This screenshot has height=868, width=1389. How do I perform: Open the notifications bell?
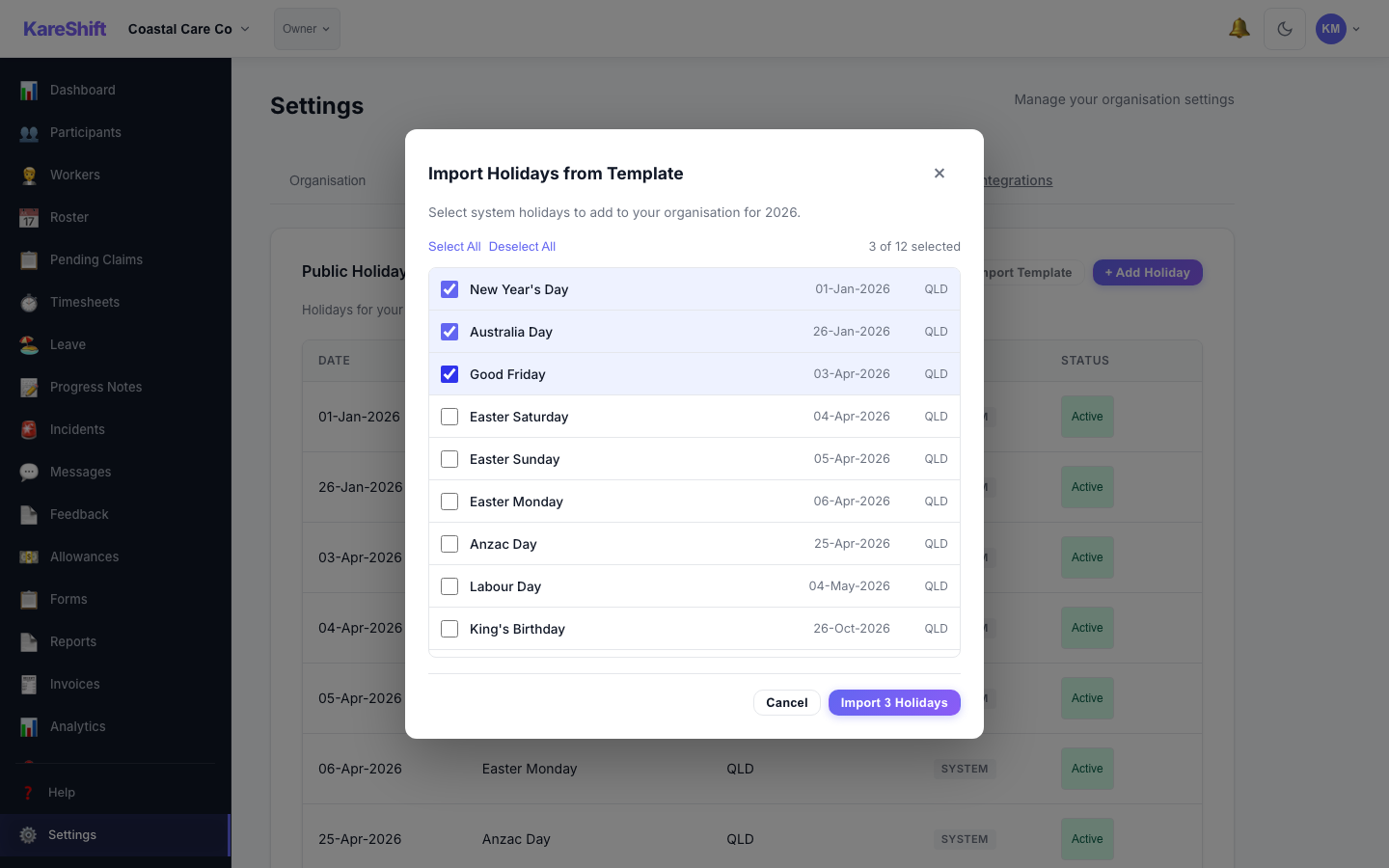pyautogui.click(x=1239, y=29)
